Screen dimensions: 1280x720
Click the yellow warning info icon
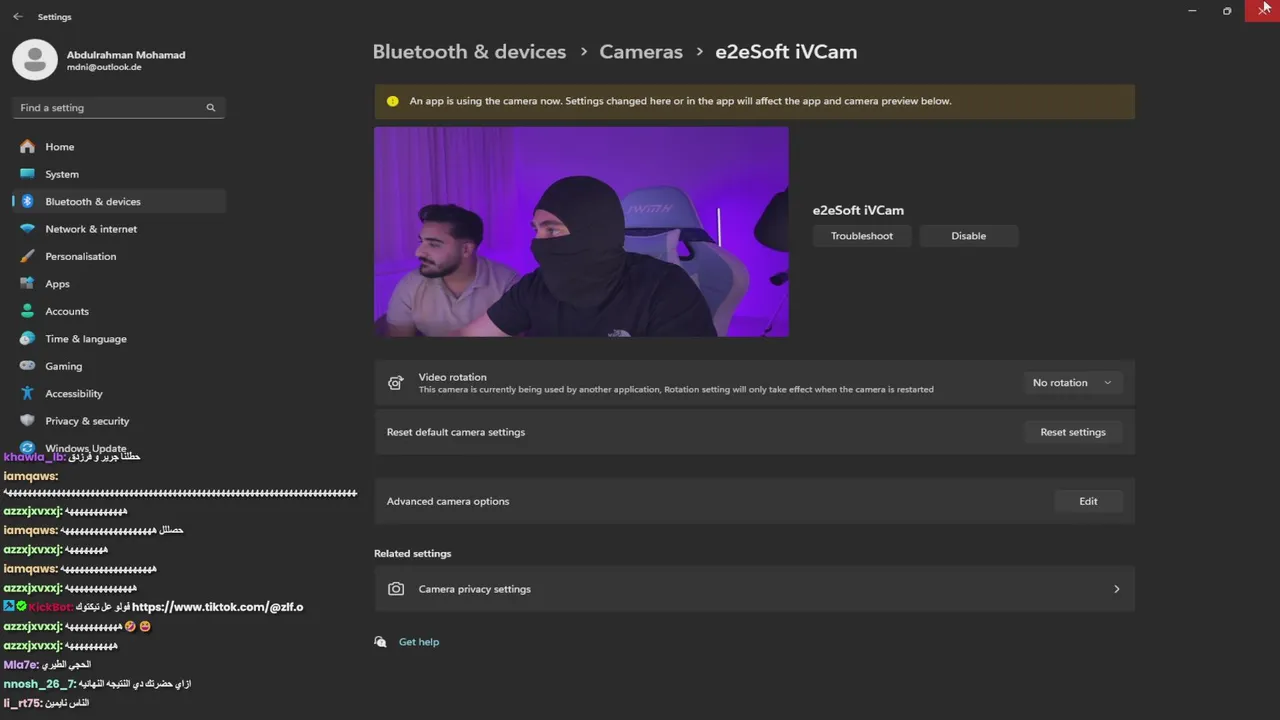click(x=392, y=101)
